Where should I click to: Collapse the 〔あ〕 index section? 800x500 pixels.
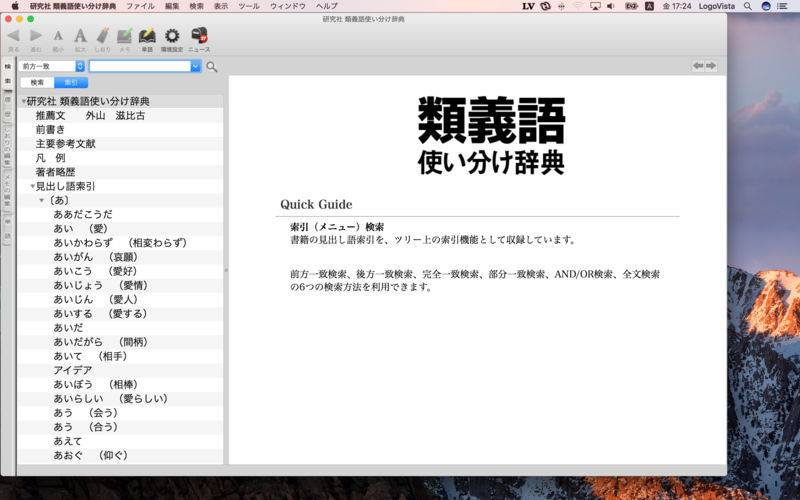click(x=42, y=201)
